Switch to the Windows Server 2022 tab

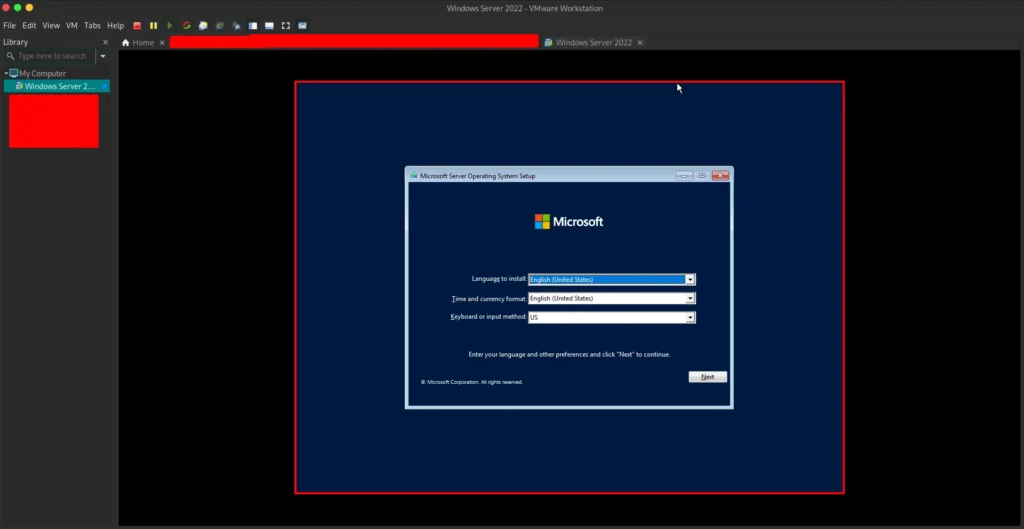point(594,42)
